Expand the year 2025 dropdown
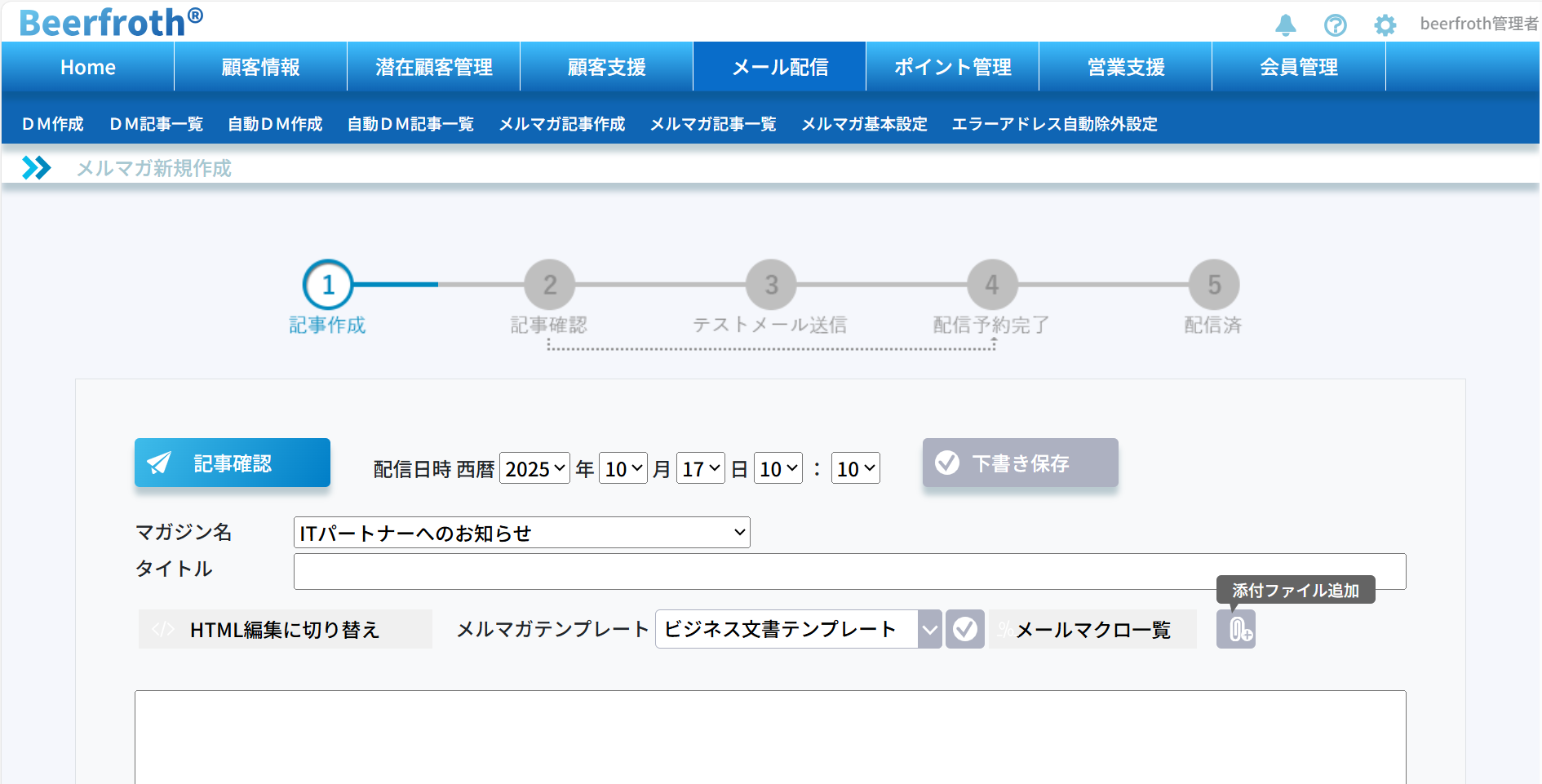 tap(534, 469)
